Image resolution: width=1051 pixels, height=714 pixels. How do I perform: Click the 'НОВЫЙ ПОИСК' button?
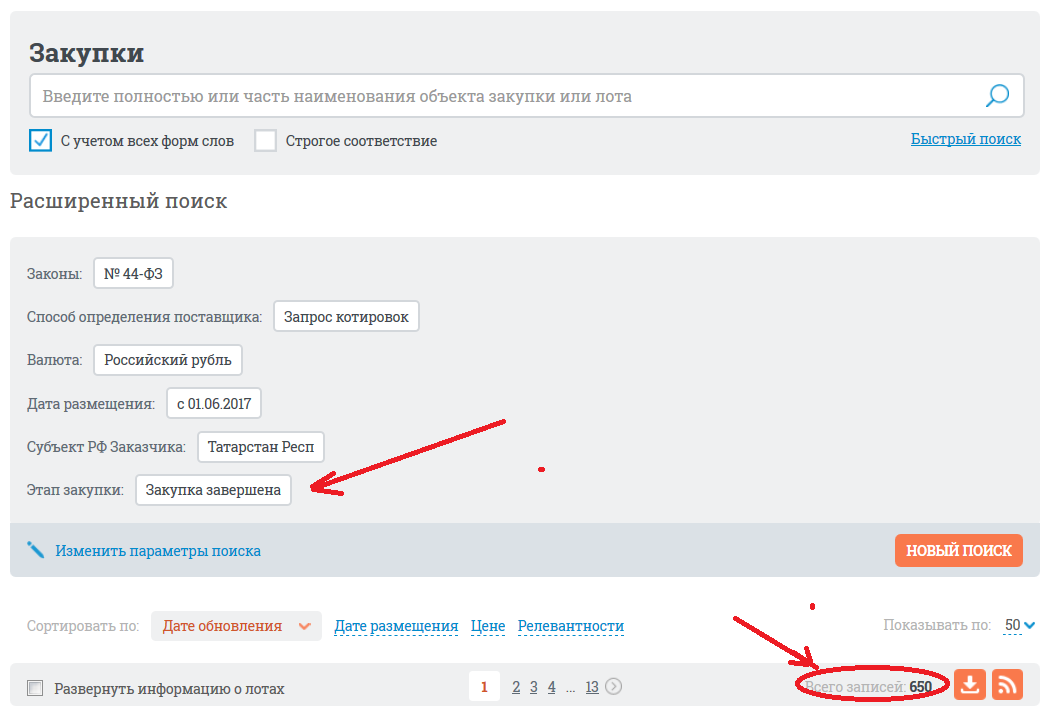[958, 550]
